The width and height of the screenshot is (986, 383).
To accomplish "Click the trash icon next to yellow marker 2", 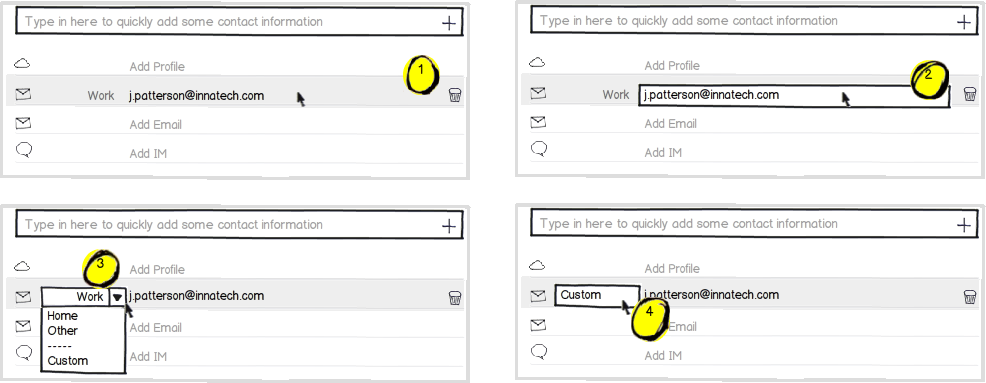I will (970, 94).
